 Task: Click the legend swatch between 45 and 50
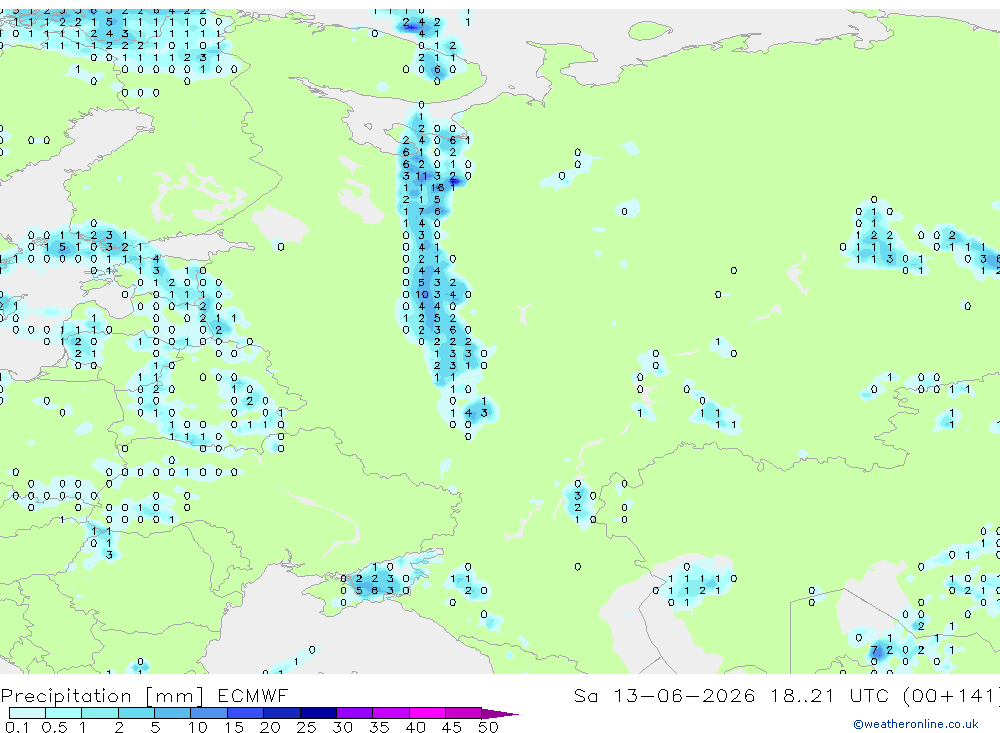pos(464,713)
